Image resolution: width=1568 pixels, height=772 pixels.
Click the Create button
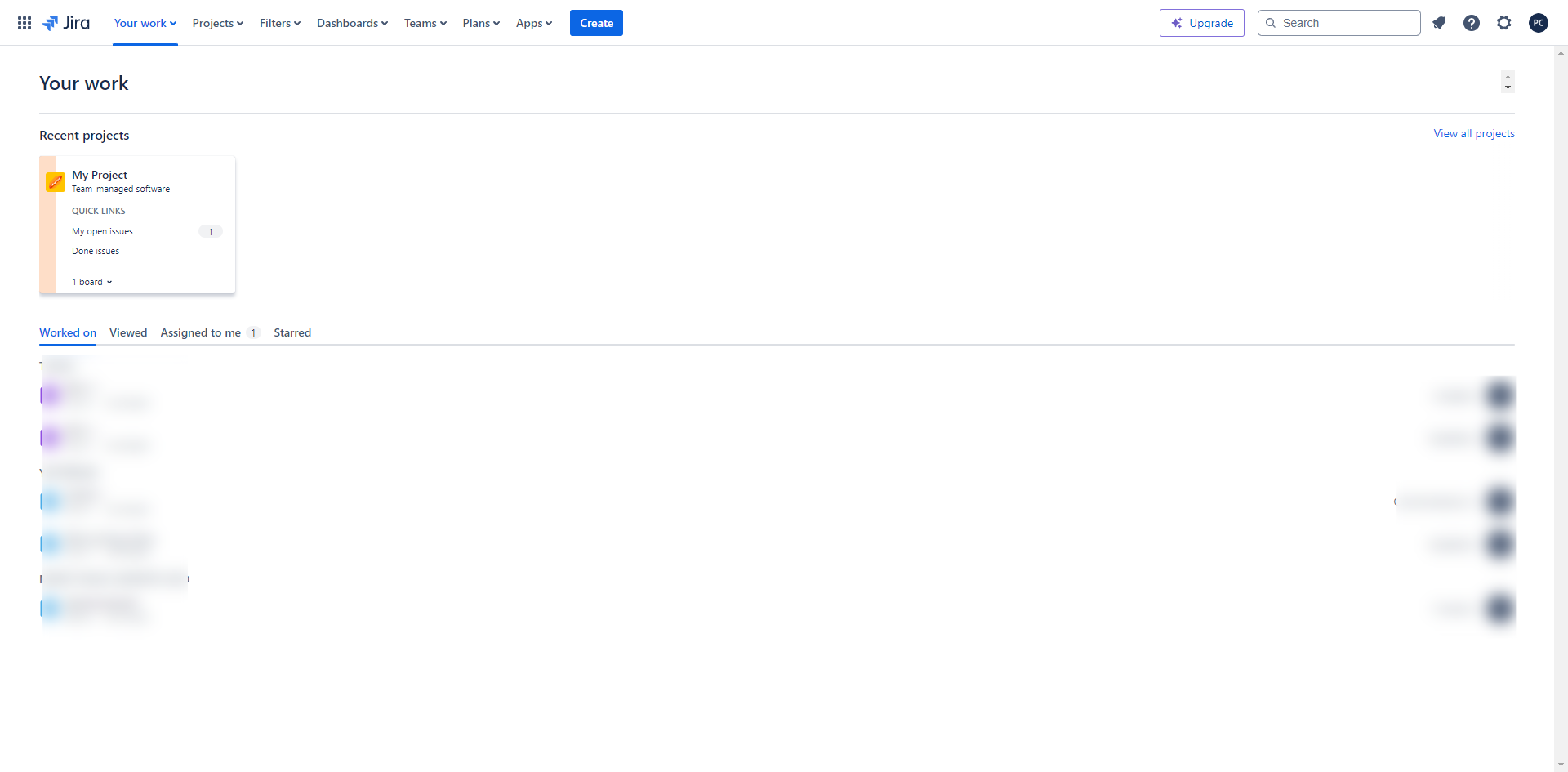[596, 23]
